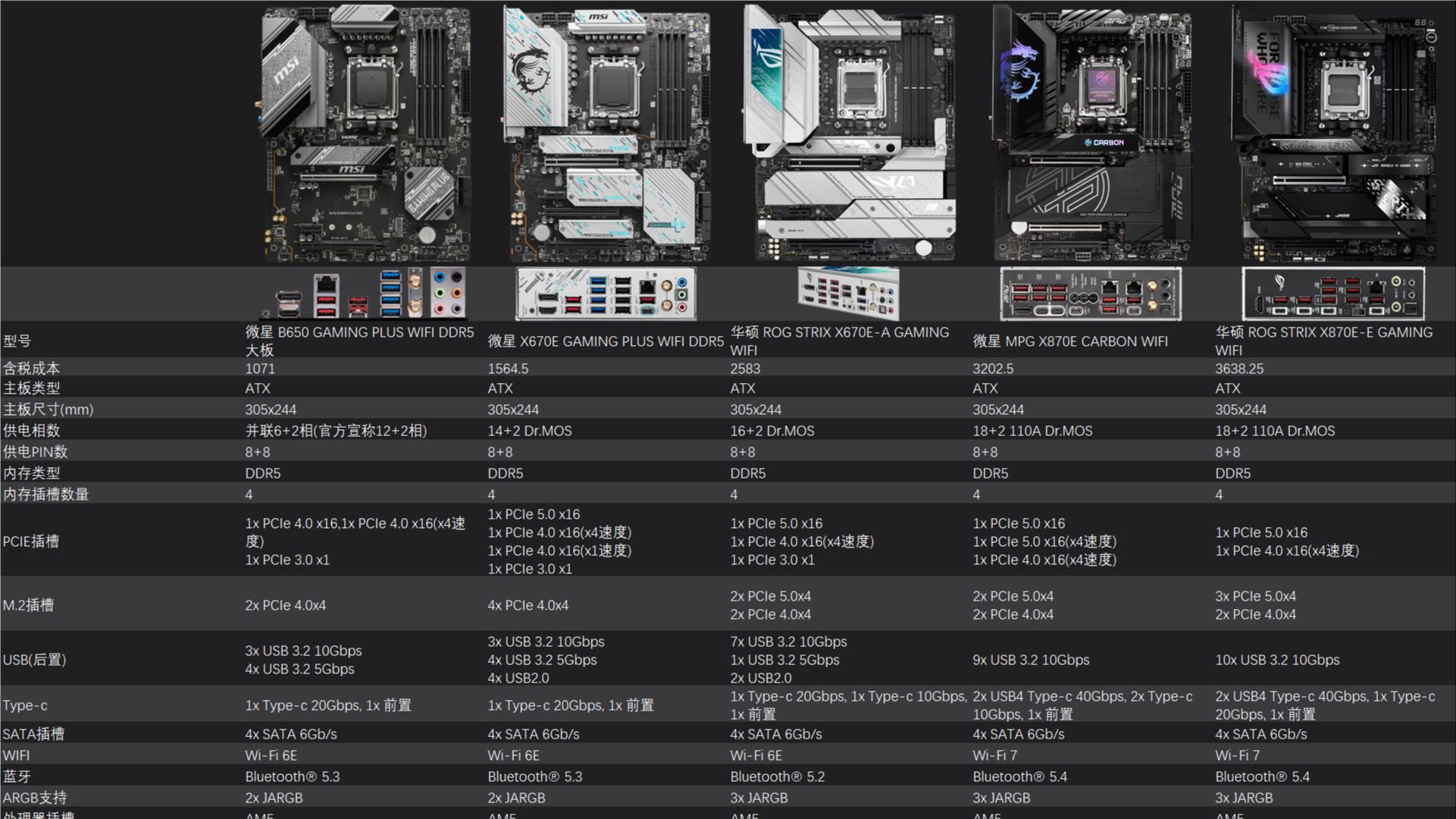Select the 主板类型 row header
Viewport: 1456px width, 819px height.
click(31, 388)
